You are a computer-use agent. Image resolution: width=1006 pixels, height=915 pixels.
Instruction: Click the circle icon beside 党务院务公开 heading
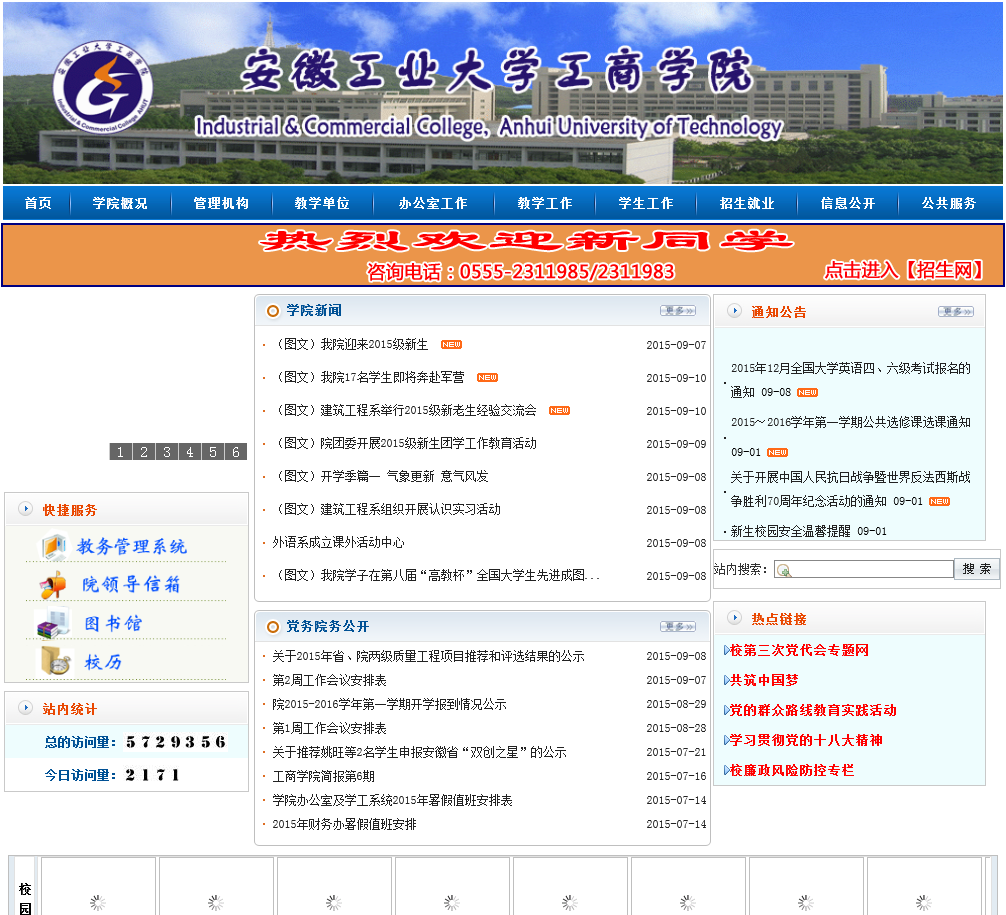[x=273, y=626]
